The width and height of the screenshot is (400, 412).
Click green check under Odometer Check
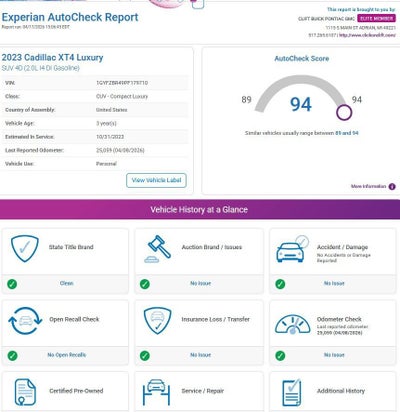(280, 356)
